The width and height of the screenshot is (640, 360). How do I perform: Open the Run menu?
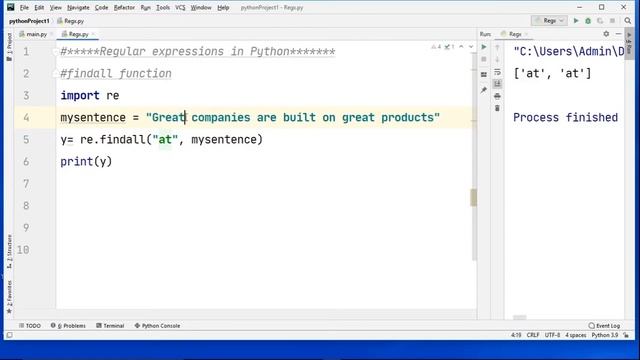pyautogui.click(x=145, y=7)
